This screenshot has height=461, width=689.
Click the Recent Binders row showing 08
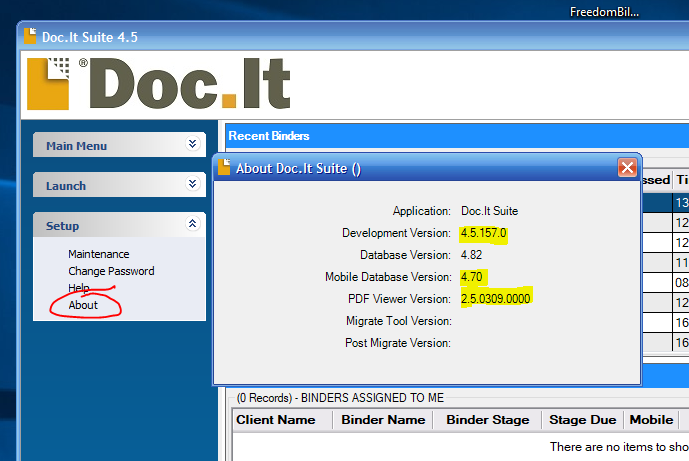click(x=666, y=283)
